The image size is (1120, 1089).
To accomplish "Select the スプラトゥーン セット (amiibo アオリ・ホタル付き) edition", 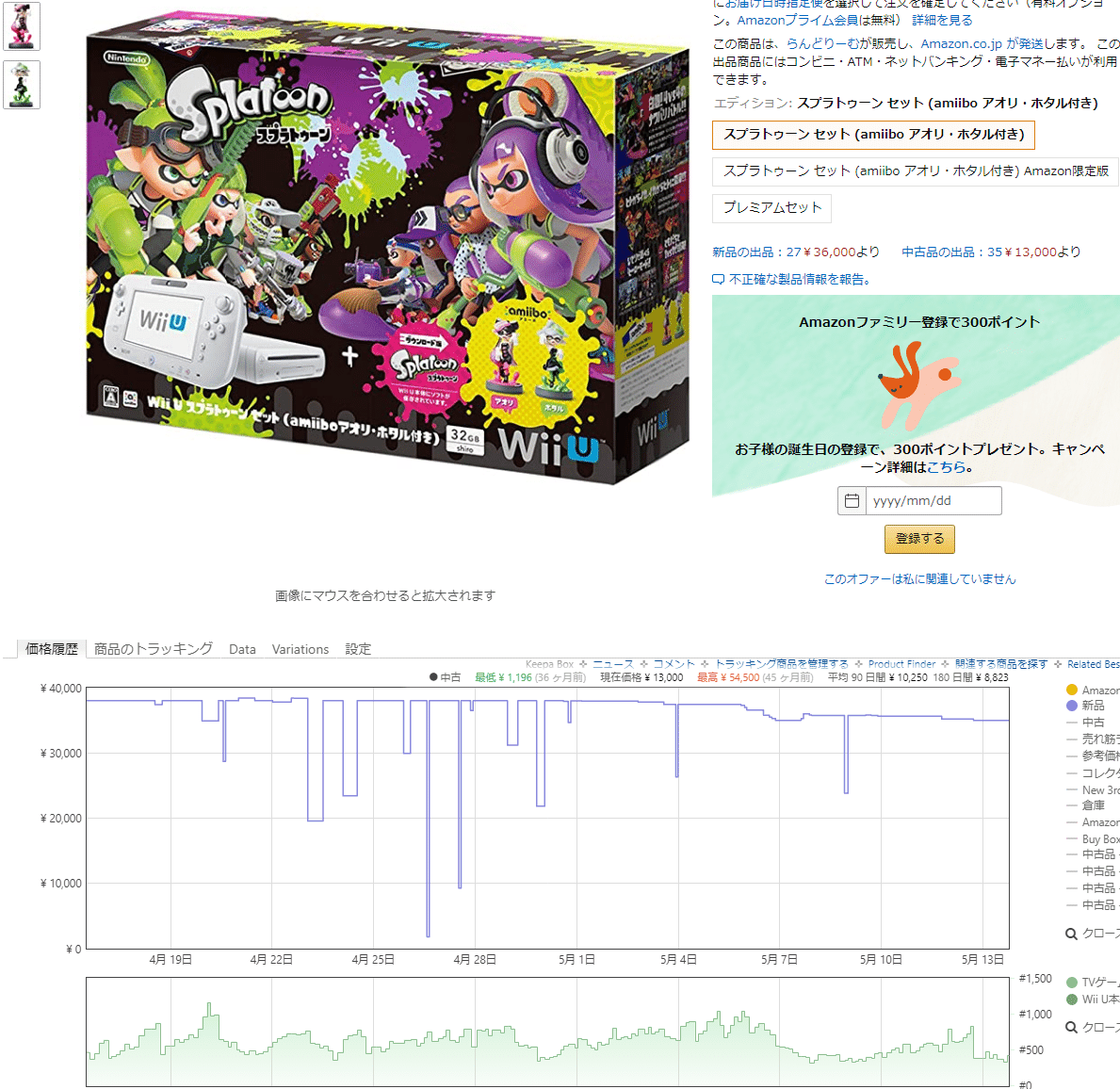I will click(x=873, y=135).
